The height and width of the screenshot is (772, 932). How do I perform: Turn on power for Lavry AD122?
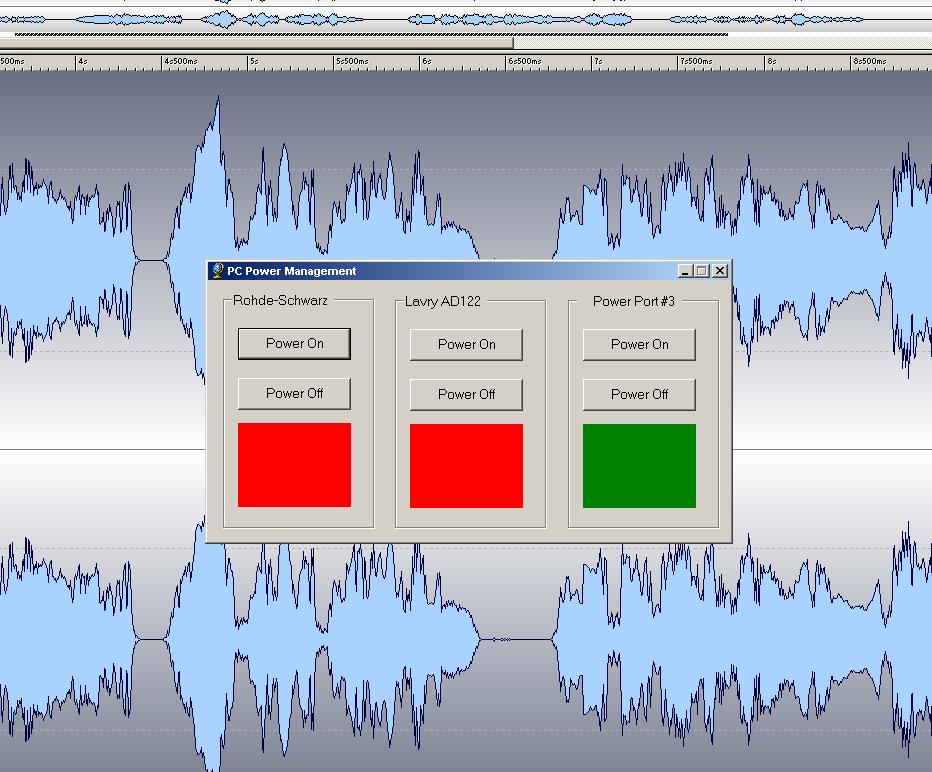tap(467, 345)
